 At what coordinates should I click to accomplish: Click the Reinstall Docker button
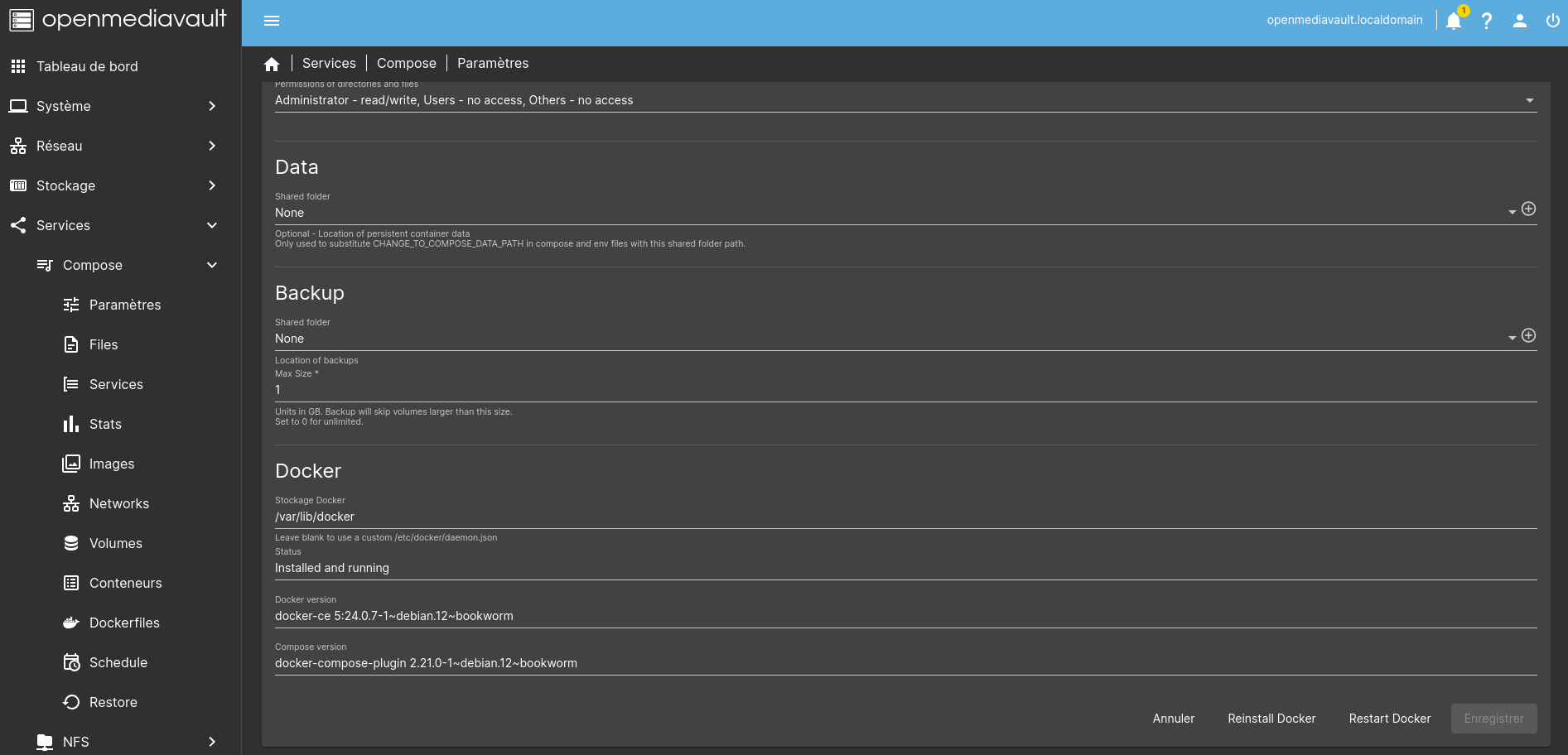click(x=1271, y=719)
